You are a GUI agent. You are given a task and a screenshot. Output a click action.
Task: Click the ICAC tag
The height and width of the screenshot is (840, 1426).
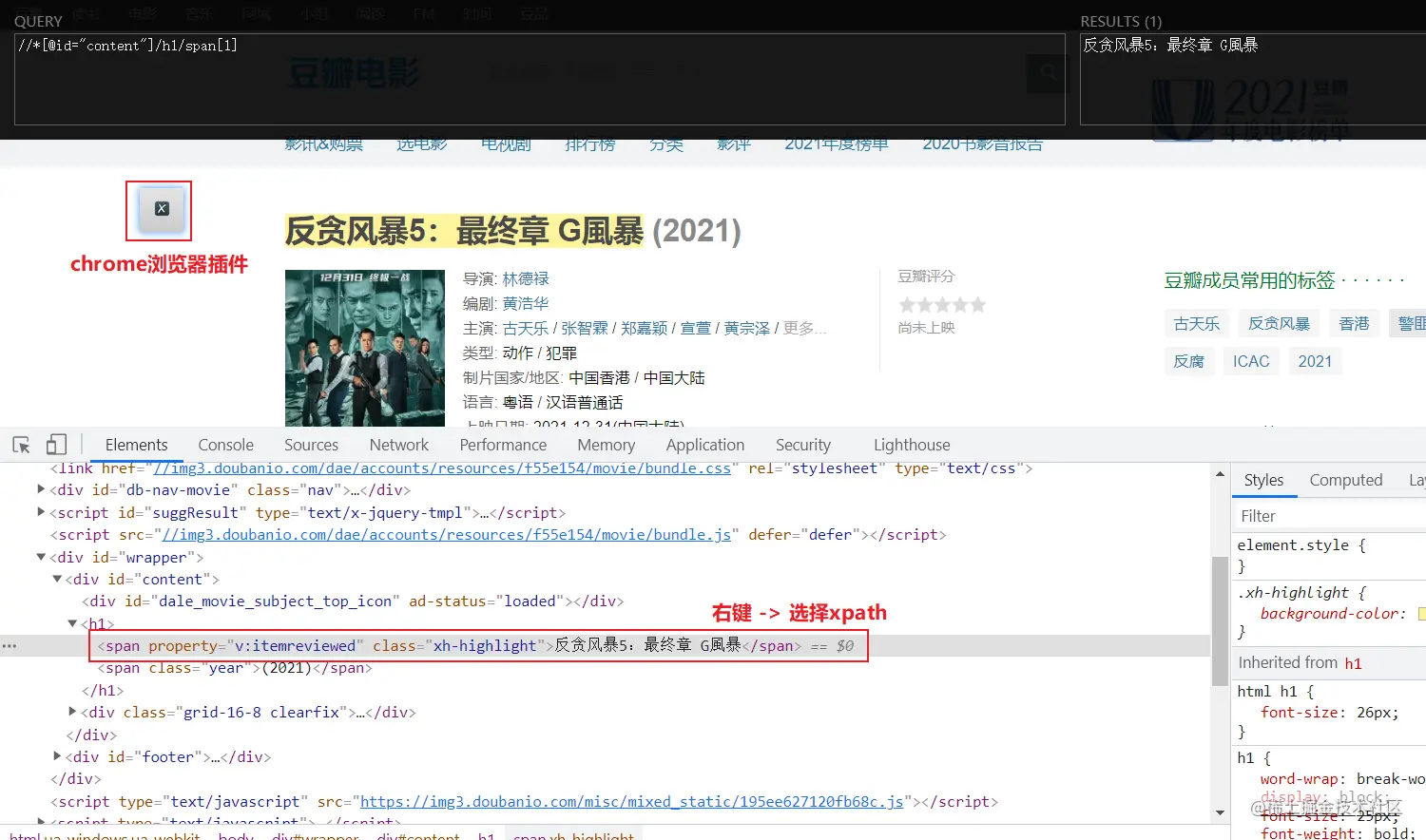[1251, 361]
